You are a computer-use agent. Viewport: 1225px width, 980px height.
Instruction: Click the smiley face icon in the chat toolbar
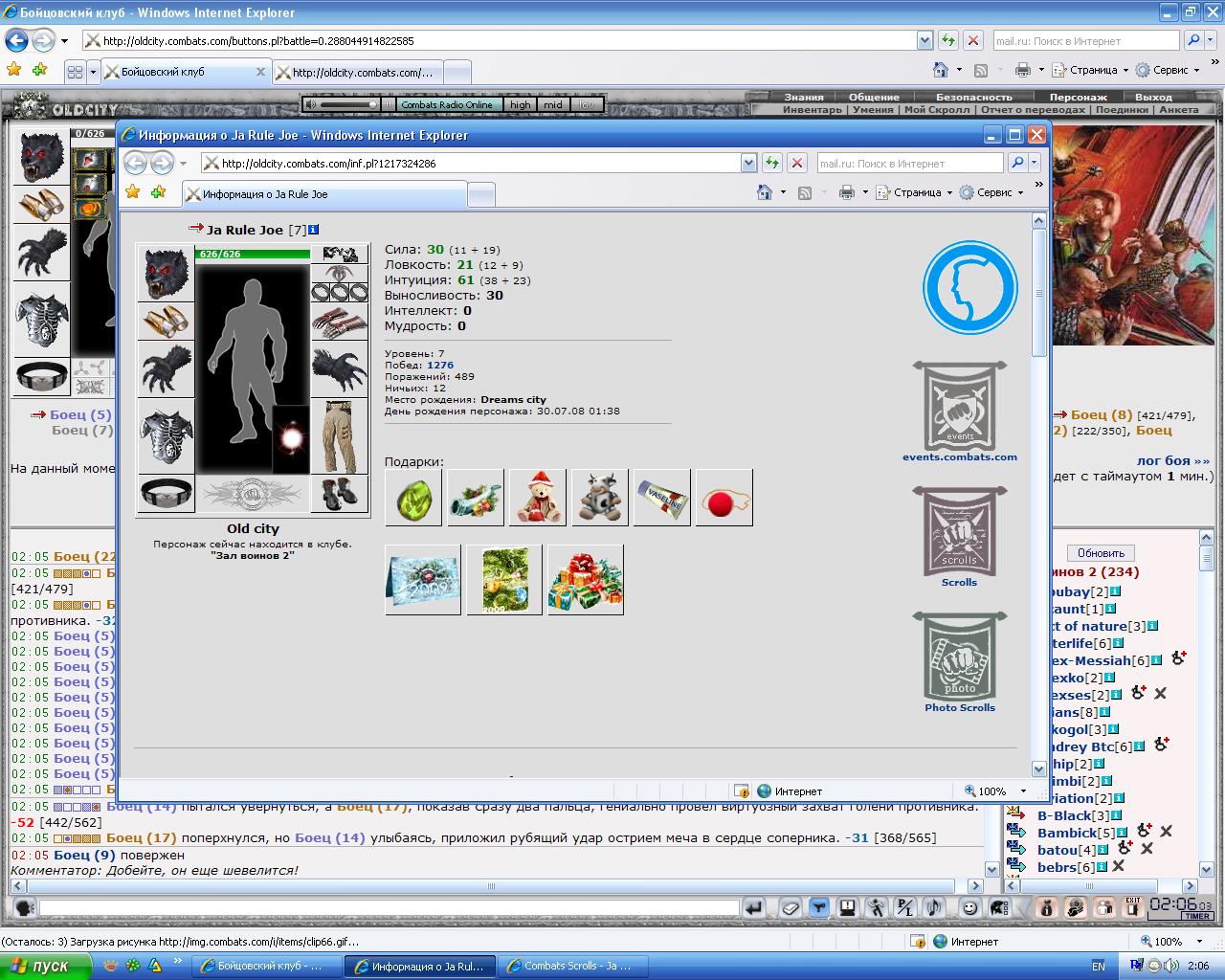click(969, 908)
